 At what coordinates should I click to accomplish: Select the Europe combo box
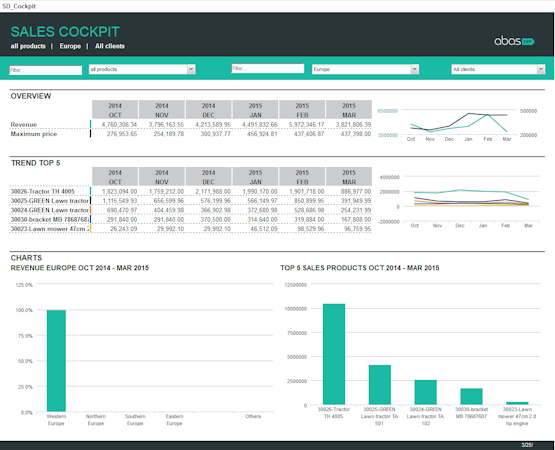point(365,69)
